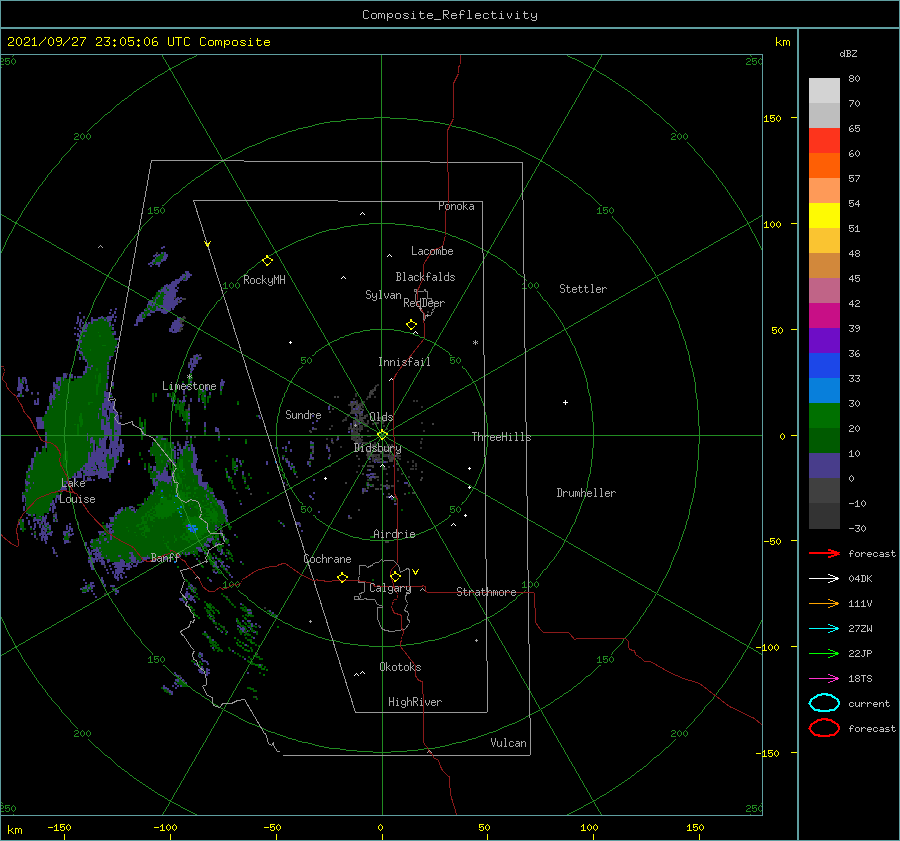Select the bright green 30–20 dBZ swatch
The height and width of the screenshot is (841, 900).
(824, 416)
